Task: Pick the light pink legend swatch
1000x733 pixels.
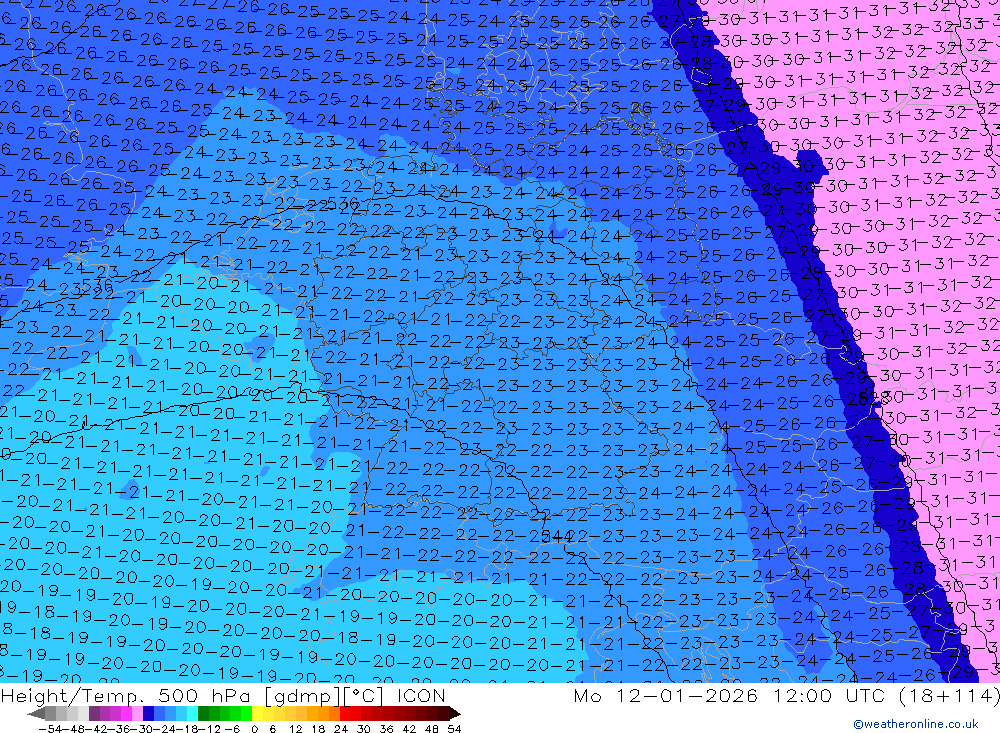Action: pos(137,713)
